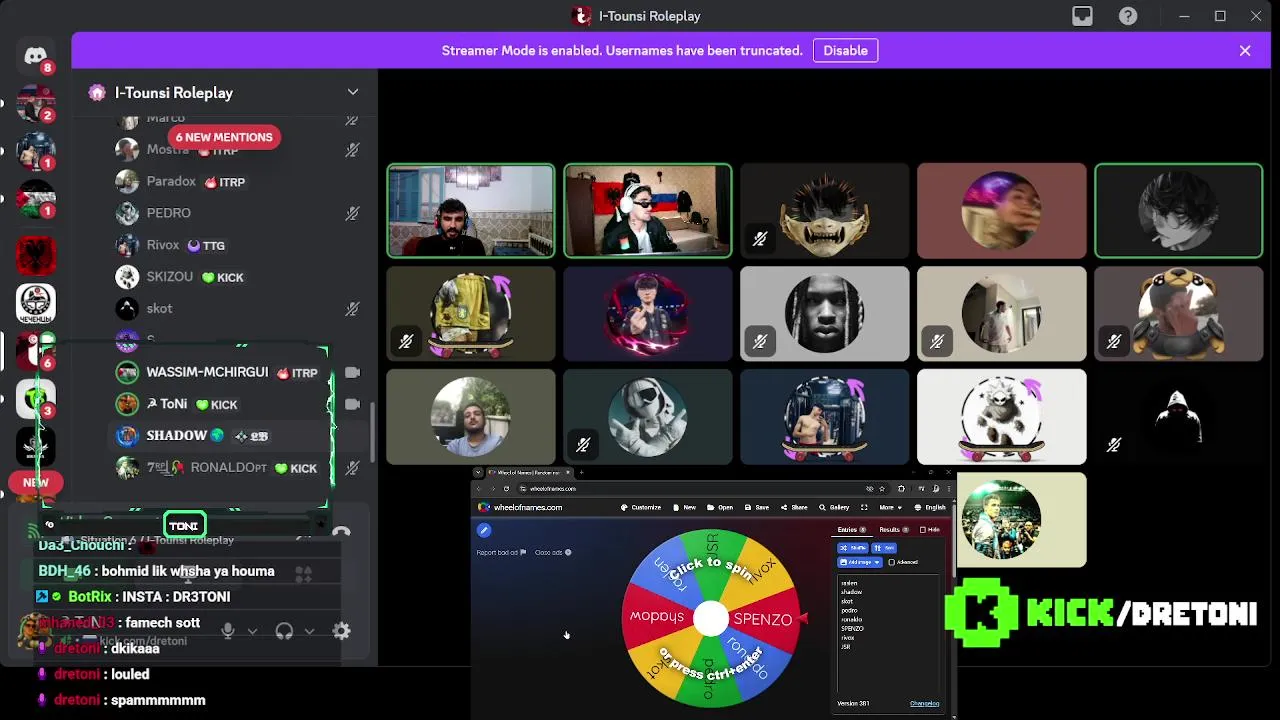Screen dimensions: 1280x720
Task: Click Report bad ad flag link
Action: coord(501,552)
